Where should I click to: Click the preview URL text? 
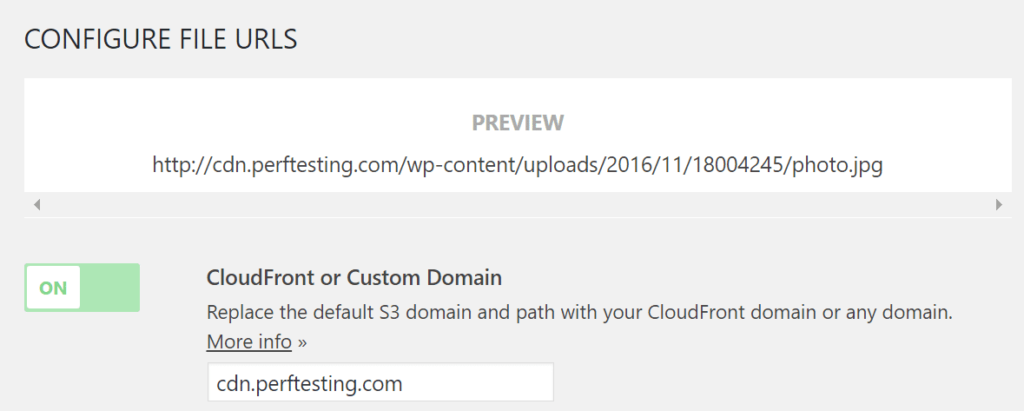click(517, 163)
